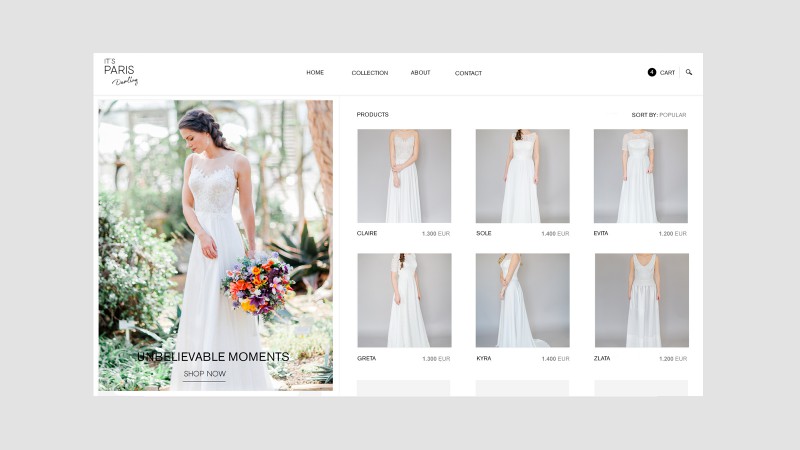Click the UNBELIEVABLE MOMENTS headline
Screen dimensions: 800x450
[x=213, y=357]
